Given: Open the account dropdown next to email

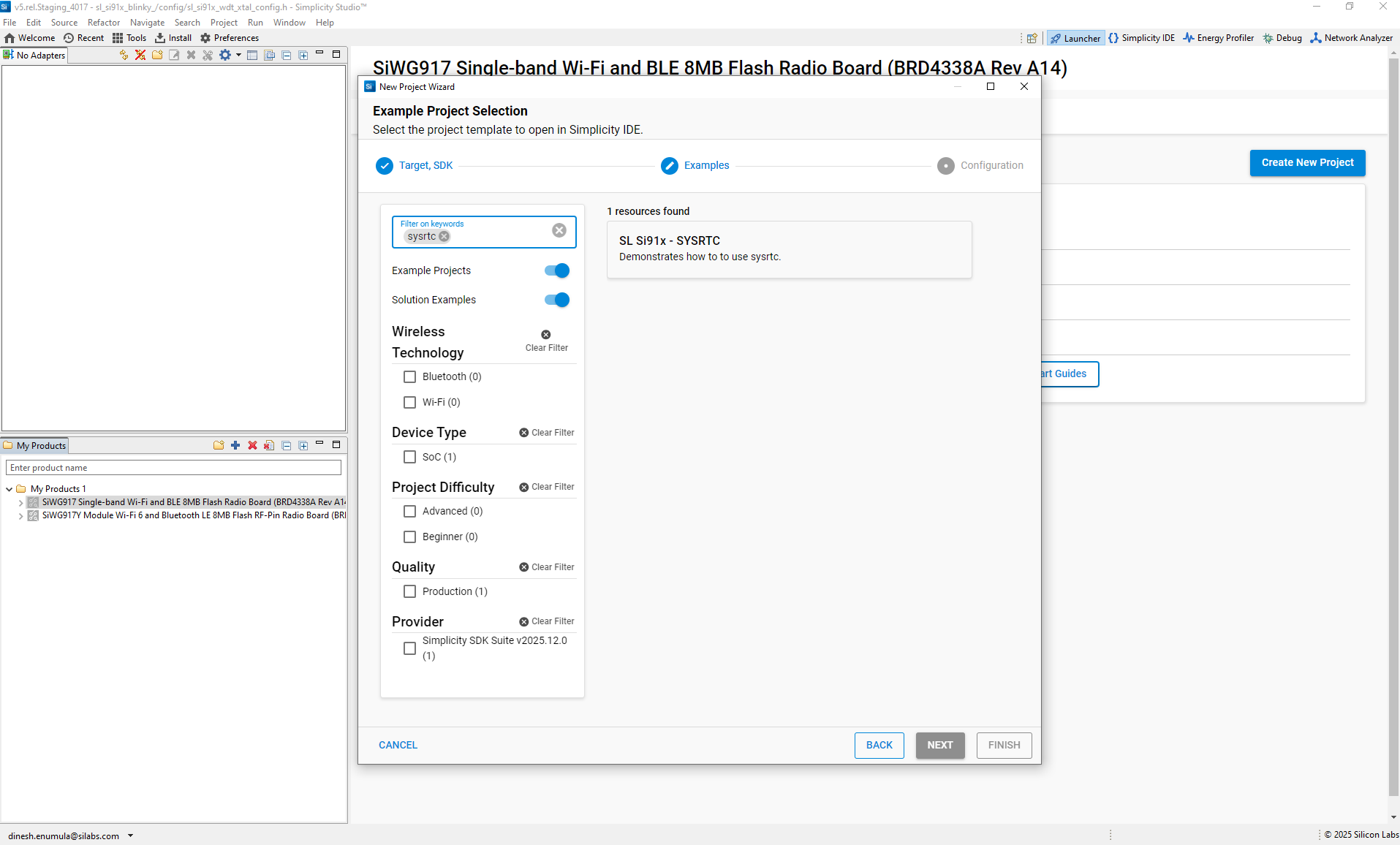Looking at the screenshot, I should (131, 835).
